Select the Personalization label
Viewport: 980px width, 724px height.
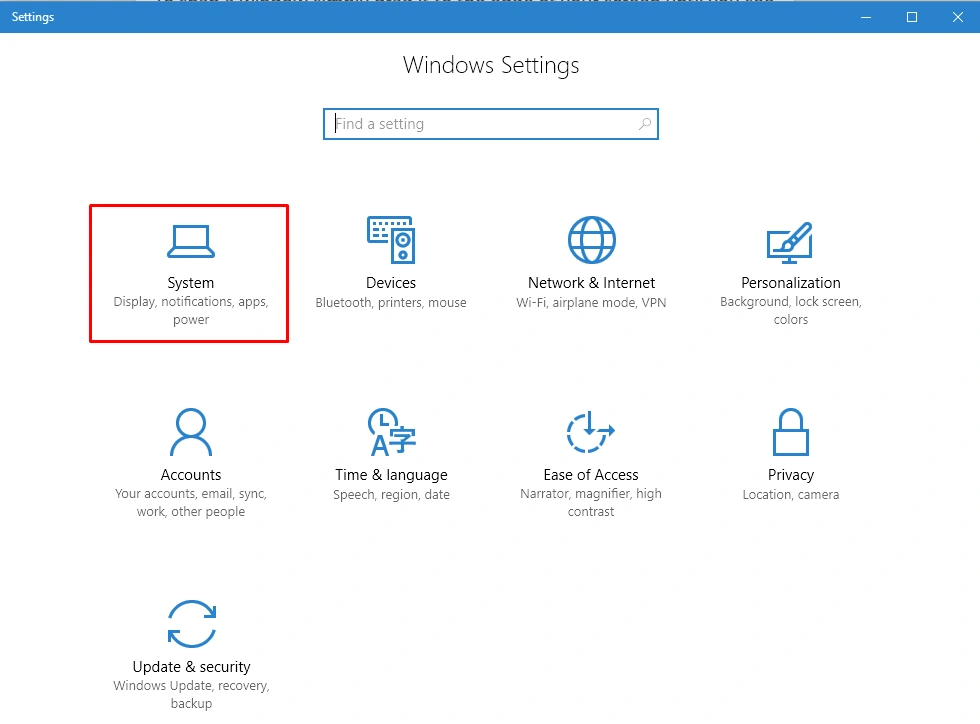click(x=791, y=283)
